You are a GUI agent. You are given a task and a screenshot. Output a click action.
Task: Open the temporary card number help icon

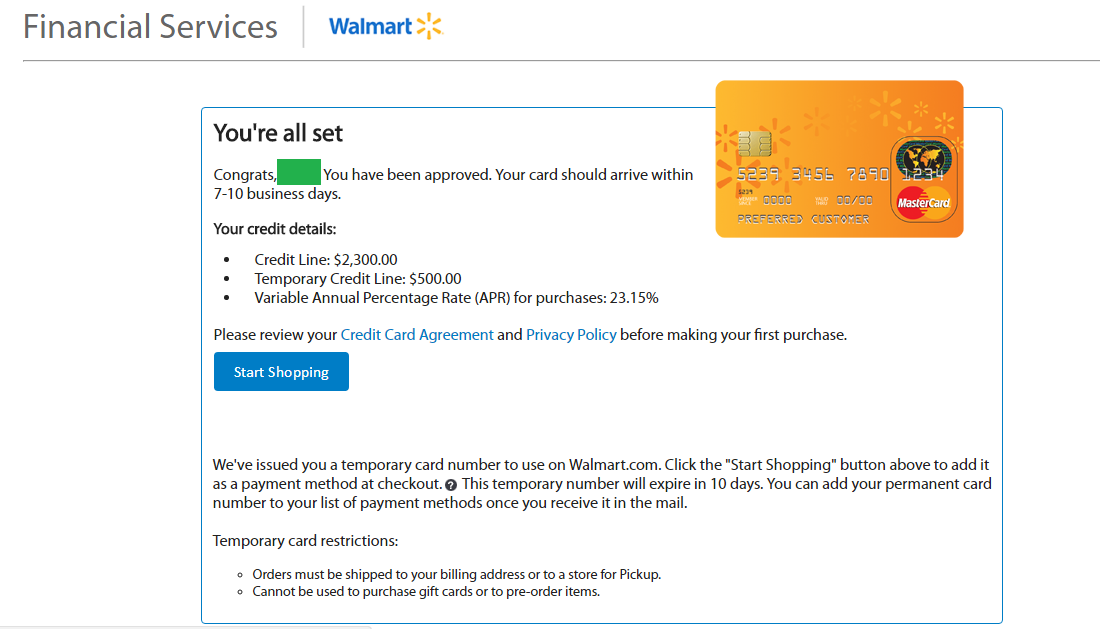click(450, 485)
